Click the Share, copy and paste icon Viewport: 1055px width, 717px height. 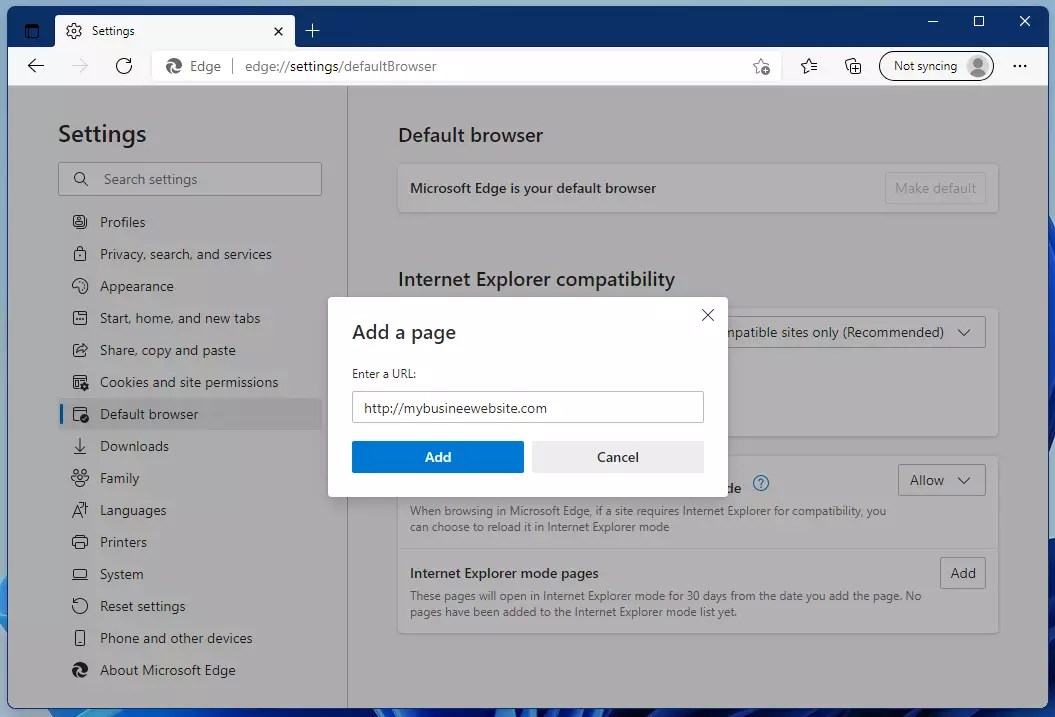(x=80, y=350)
